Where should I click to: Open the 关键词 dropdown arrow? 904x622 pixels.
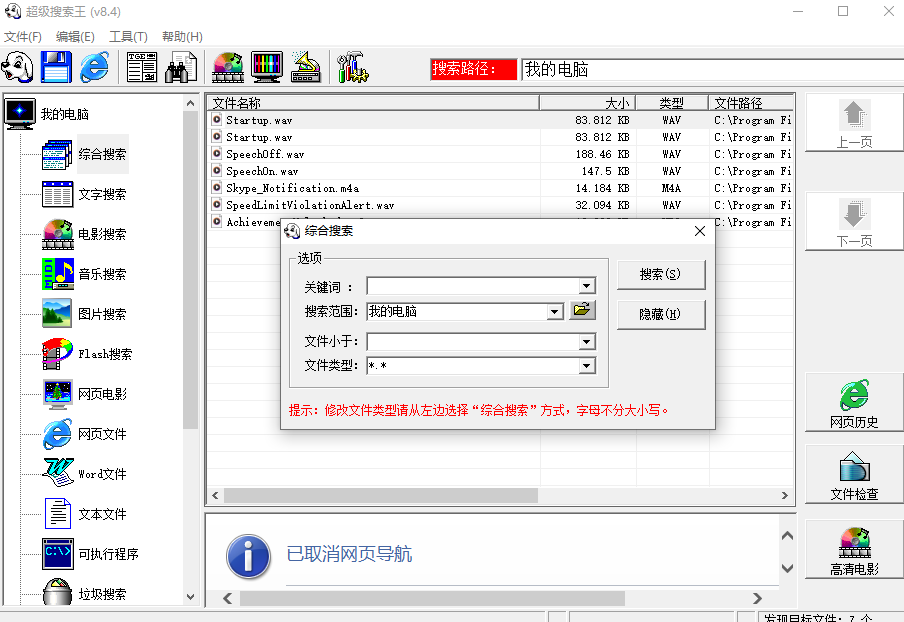587,286
